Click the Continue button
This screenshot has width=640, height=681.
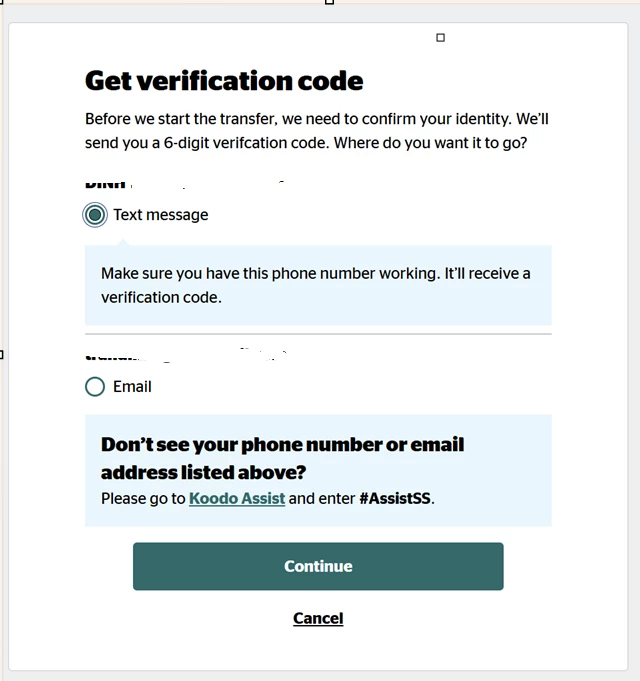tap(318, 566)
